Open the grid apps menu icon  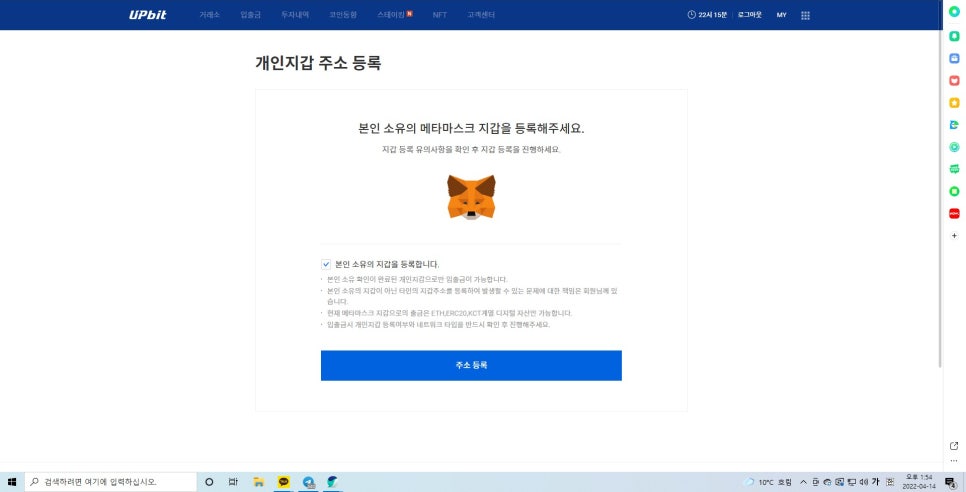(x=805, y=15)
